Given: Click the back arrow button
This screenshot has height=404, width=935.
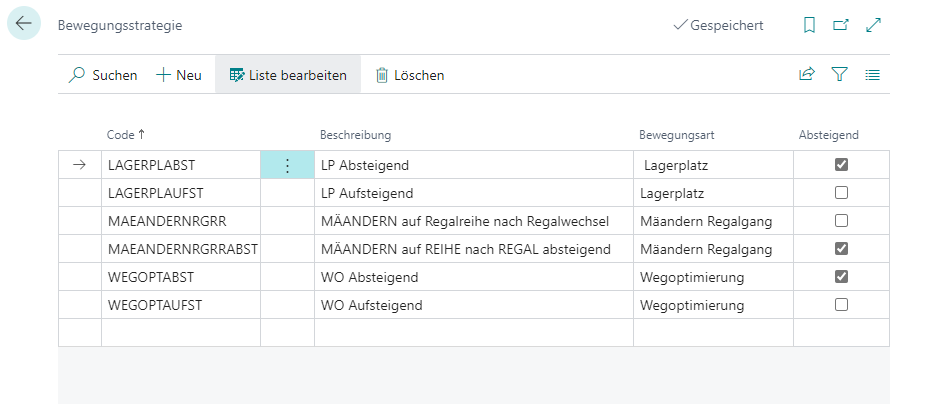Looking at the screenshot, I should pos(24,24).
